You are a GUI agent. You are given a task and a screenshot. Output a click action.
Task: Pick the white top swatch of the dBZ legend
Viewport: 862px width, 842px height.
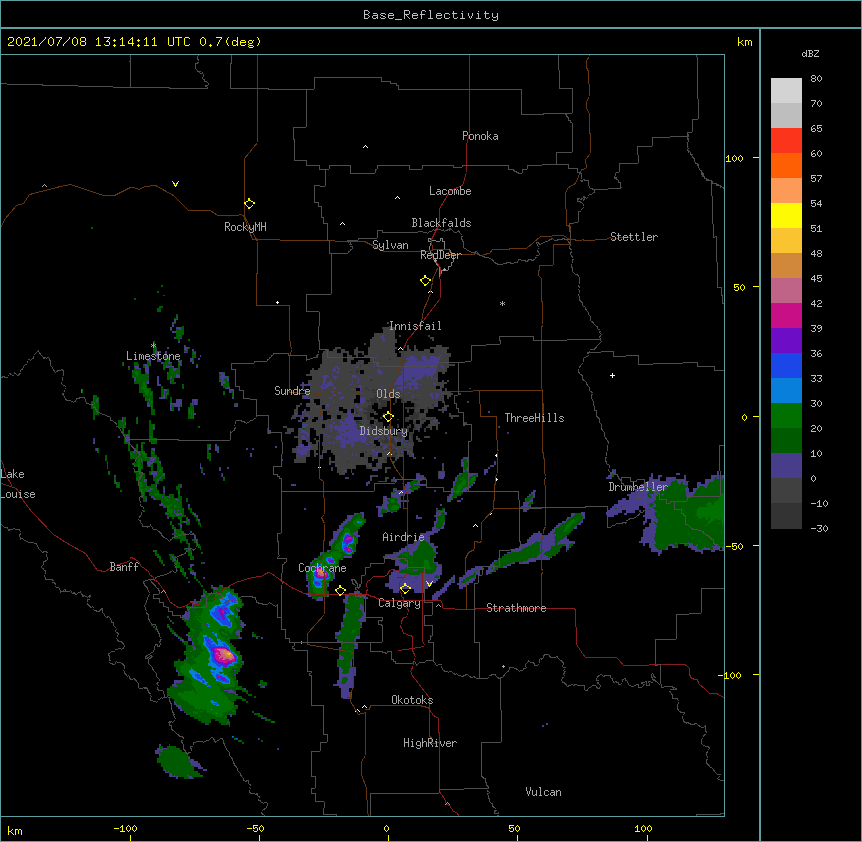tap(786, 91)
